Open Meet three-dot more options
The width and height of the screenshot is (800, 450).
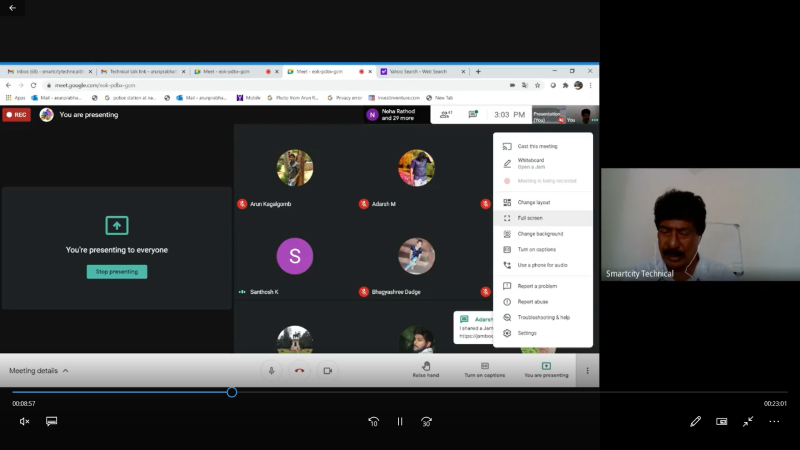pos(587,370)
